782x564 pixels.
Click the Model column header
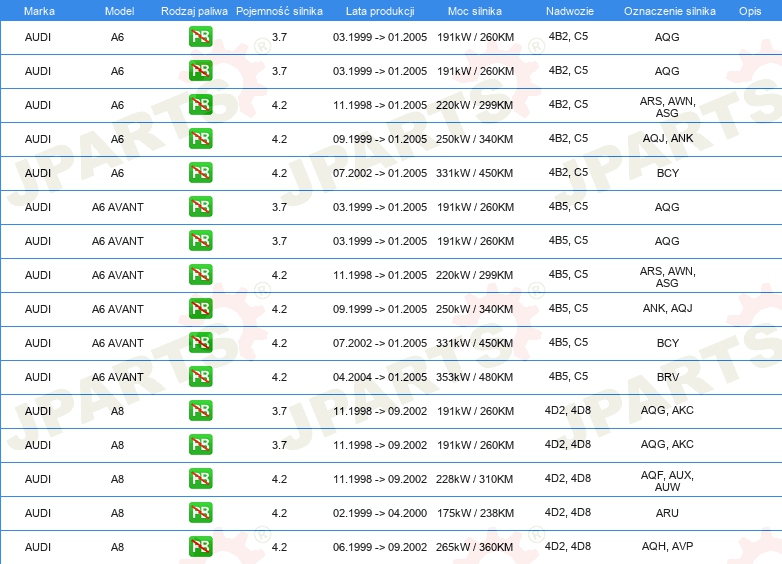pos(119,11)
